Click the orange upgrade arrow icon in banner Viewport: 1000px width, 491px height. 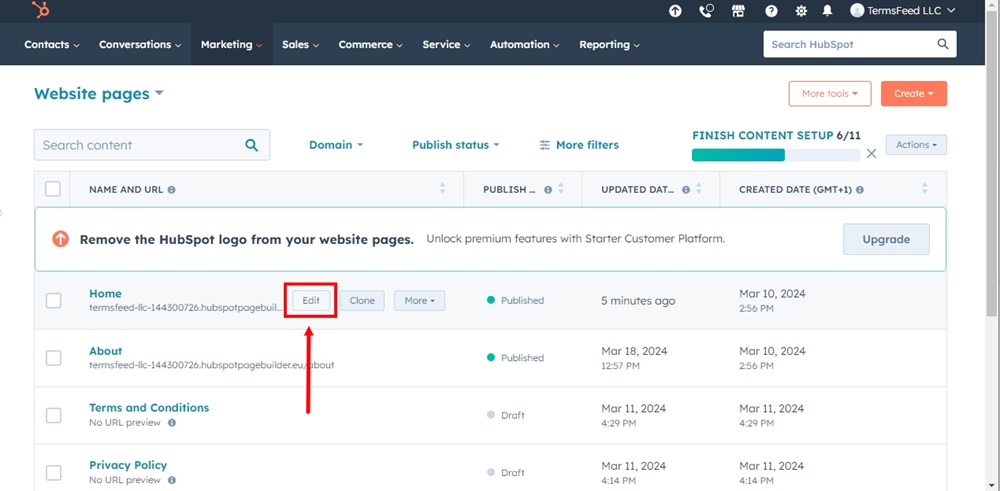[61, 239]
